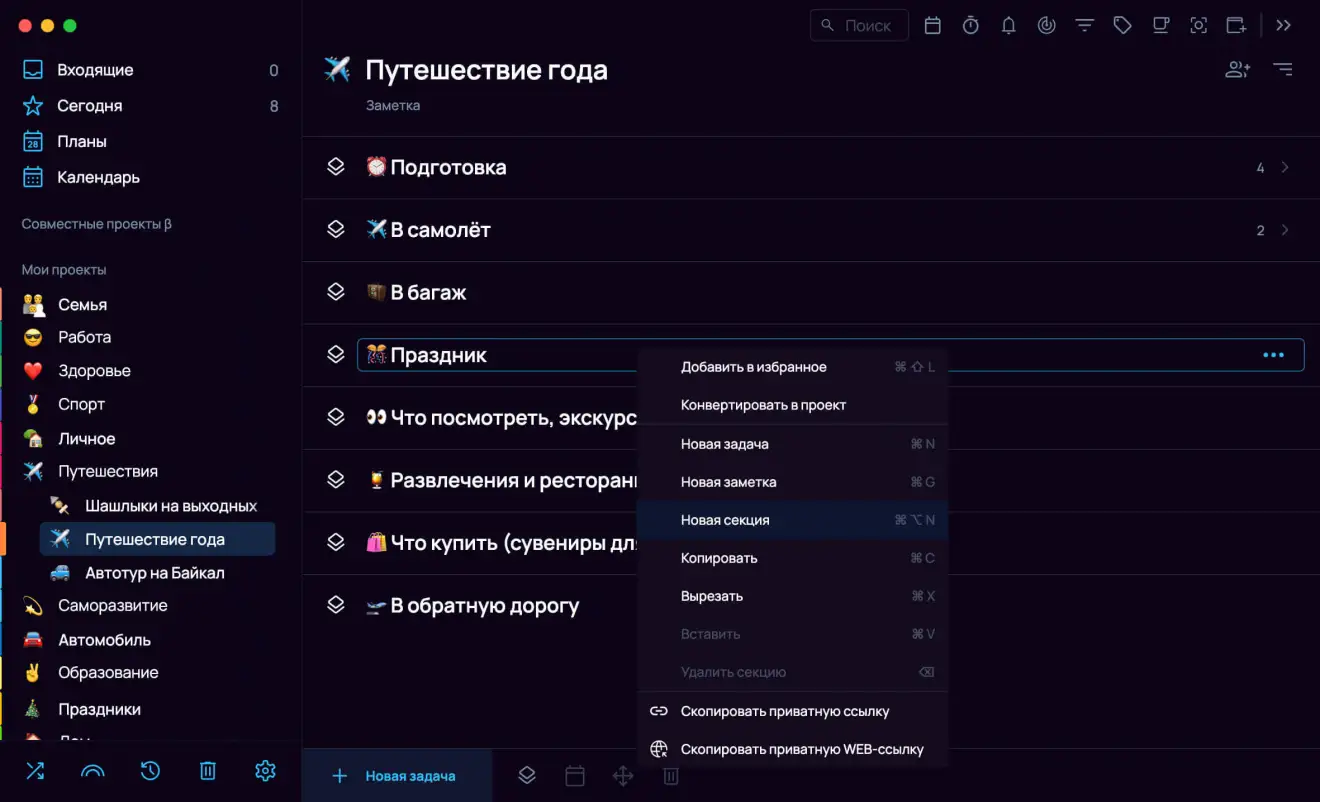The width and height of the screenshot is (1320, 802).
Task: Select Новая секция in context menu
Action: click(x=725, y=520)
